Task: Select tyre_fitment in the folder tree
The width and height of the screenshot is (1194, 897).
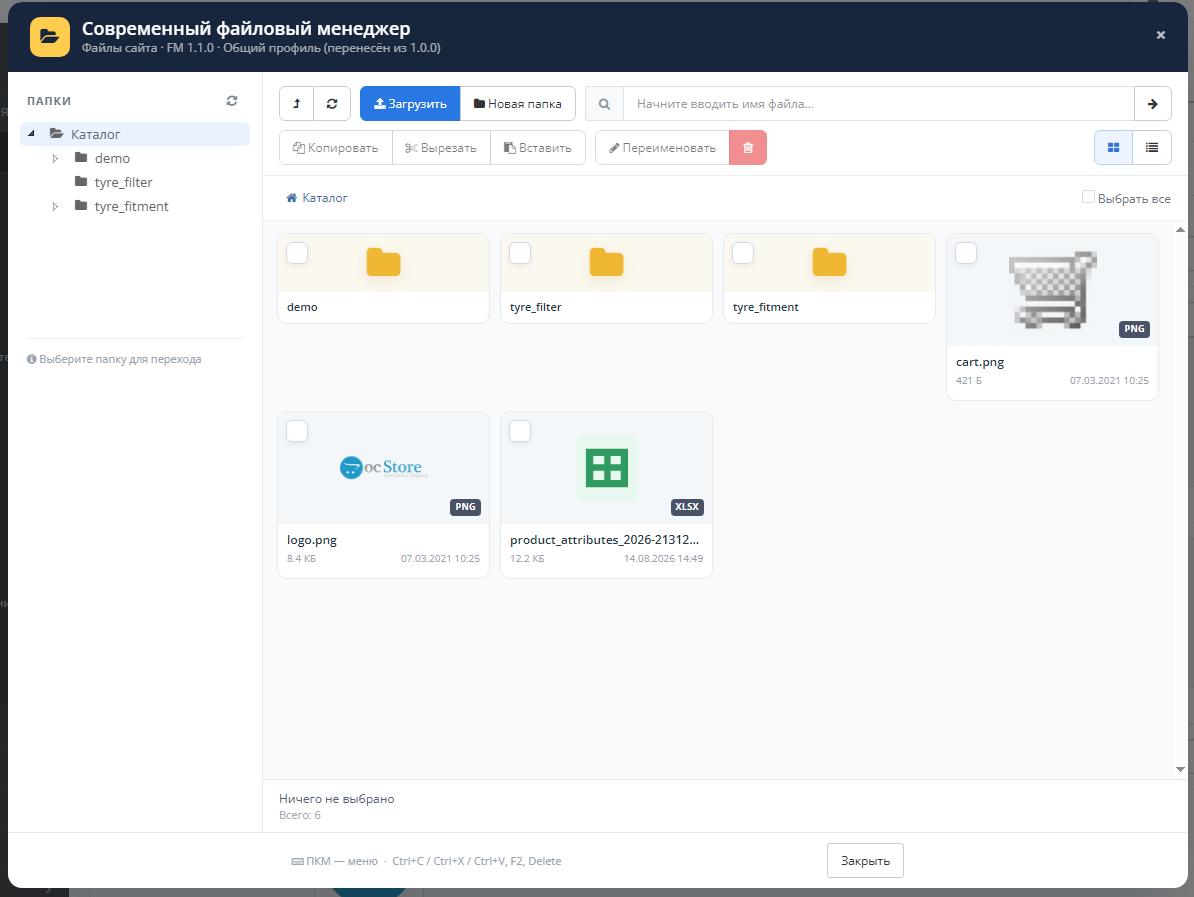Action: click(x=131, y=206)
